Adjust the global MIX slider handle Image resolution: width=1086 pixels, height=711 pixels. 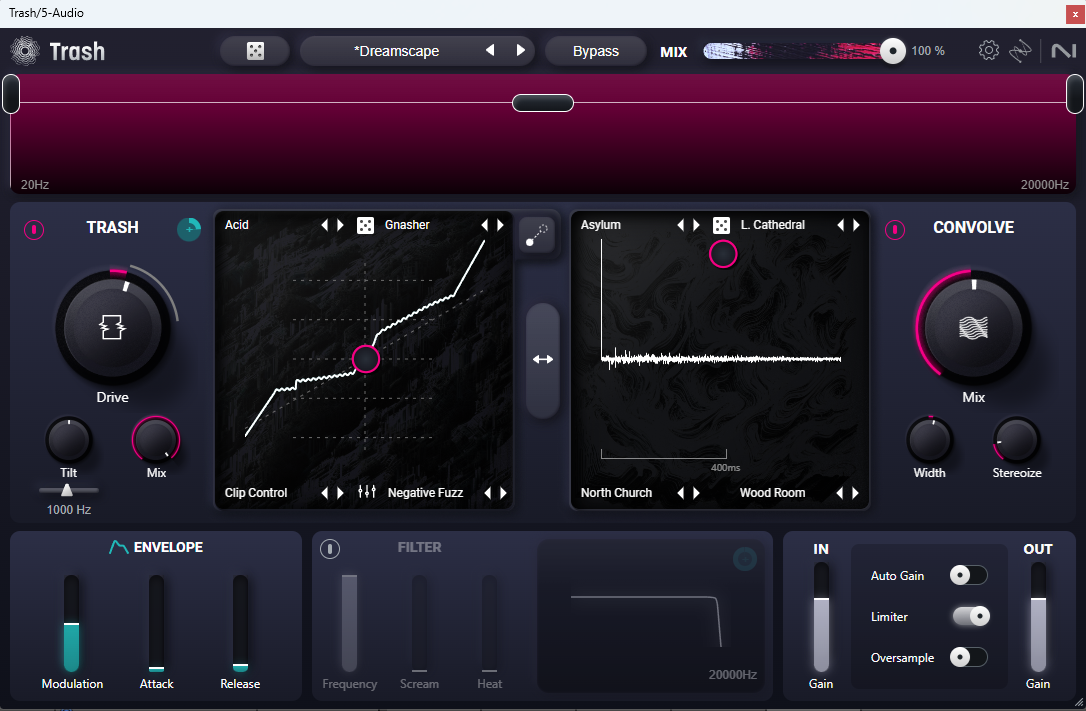(x=892, y=51)
